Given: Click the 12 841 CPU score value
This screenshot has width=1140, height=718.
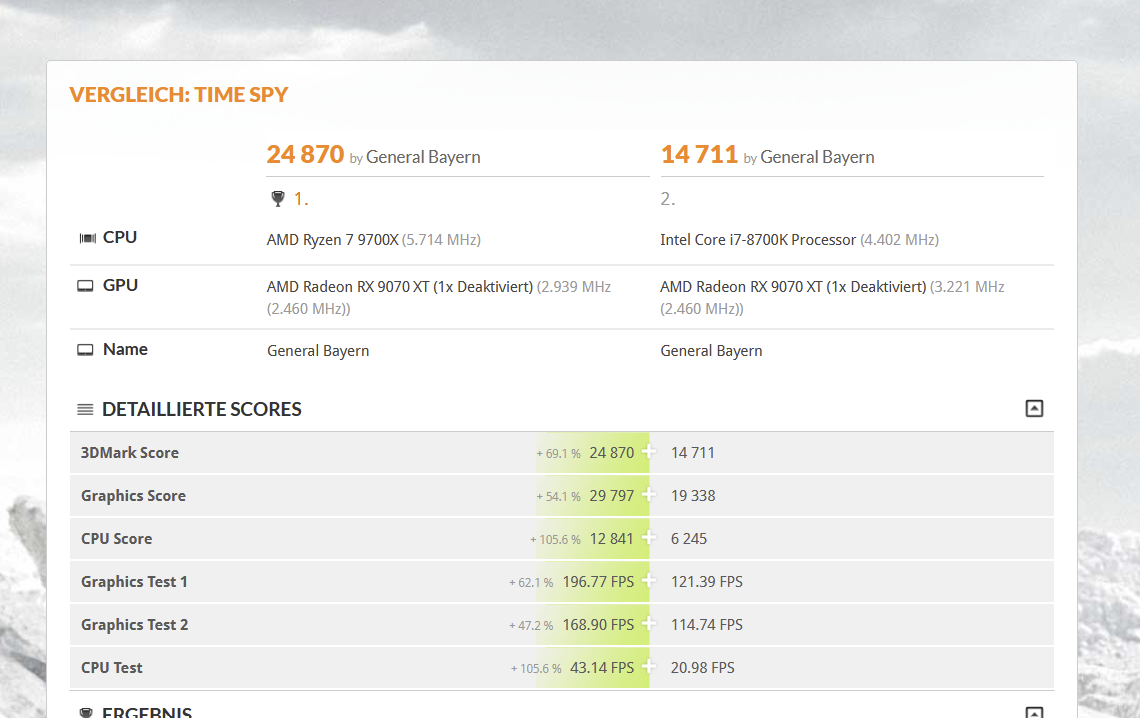Looking at the screenshot, I should 611,538.
